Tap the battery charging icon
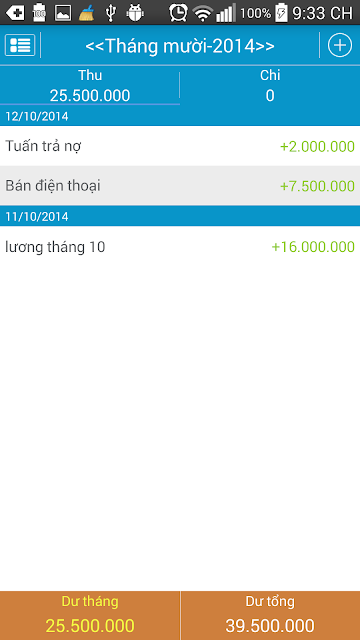 [x=281, y=13]
